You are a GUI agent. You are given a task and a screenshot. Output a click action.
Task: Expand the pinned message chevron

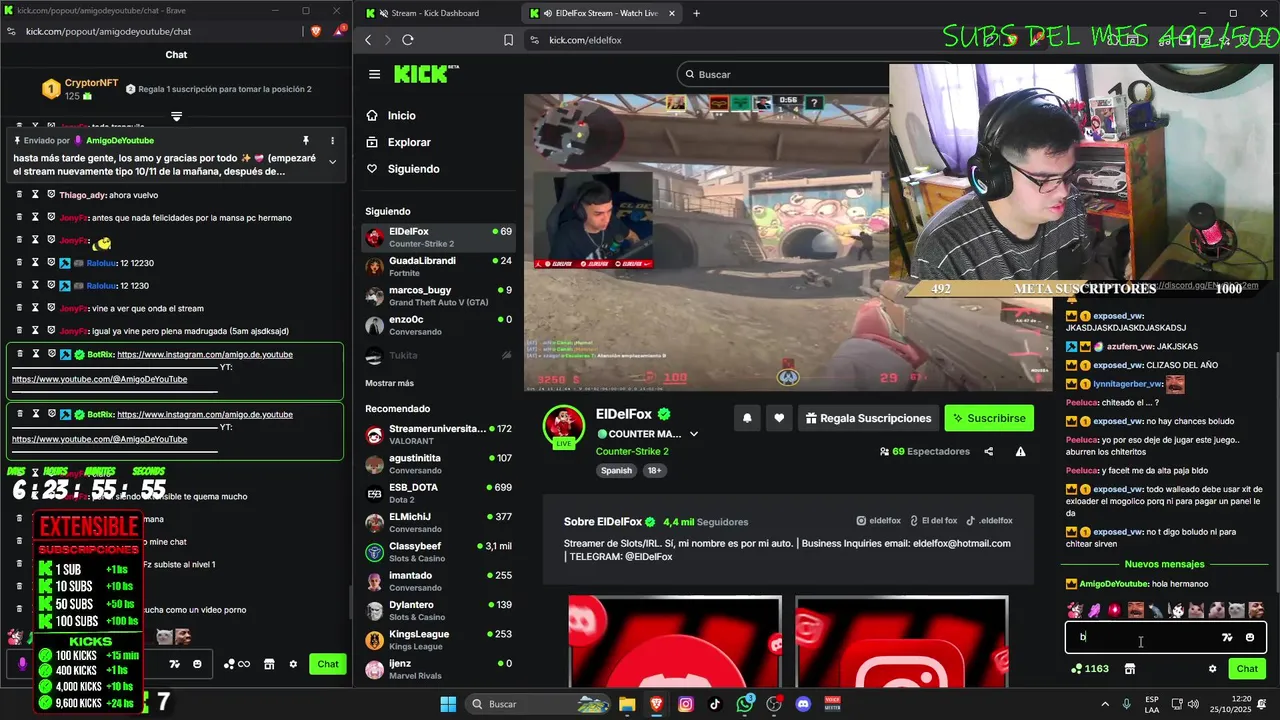point(333,161)
